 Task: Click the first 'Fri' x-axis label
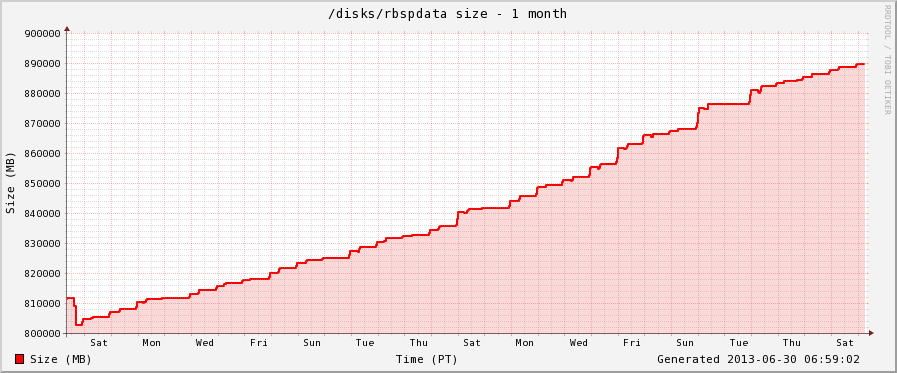(x=259, y=343)
